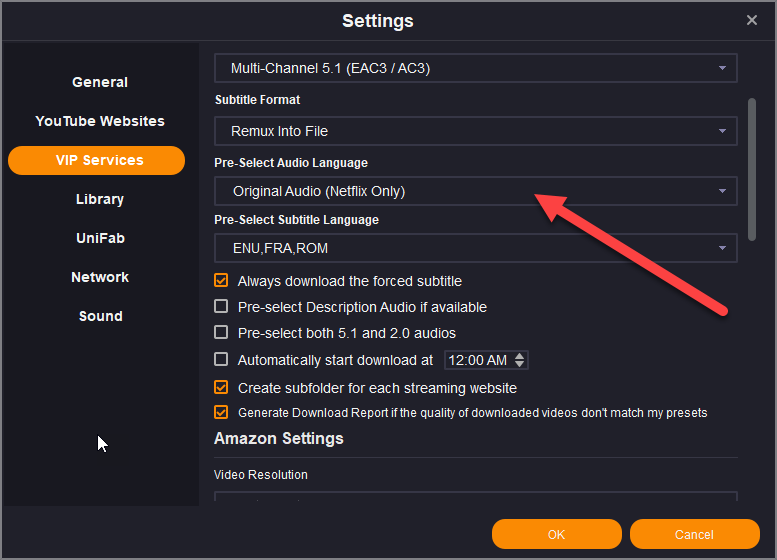Open the Network settings section
The image size is (777, 560).
(x=100, y=277)
